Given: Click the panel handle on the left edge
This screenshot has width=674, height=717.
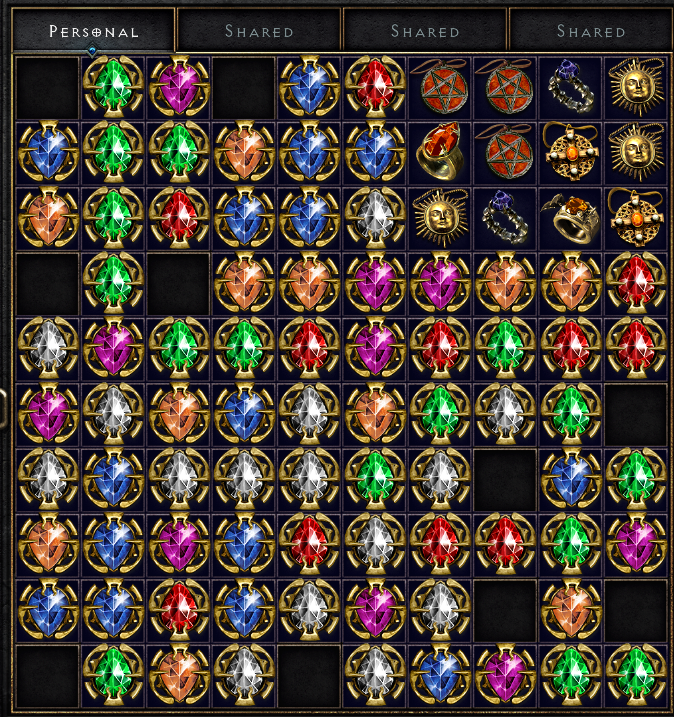Looking at the screenshot, I should 3,408.
